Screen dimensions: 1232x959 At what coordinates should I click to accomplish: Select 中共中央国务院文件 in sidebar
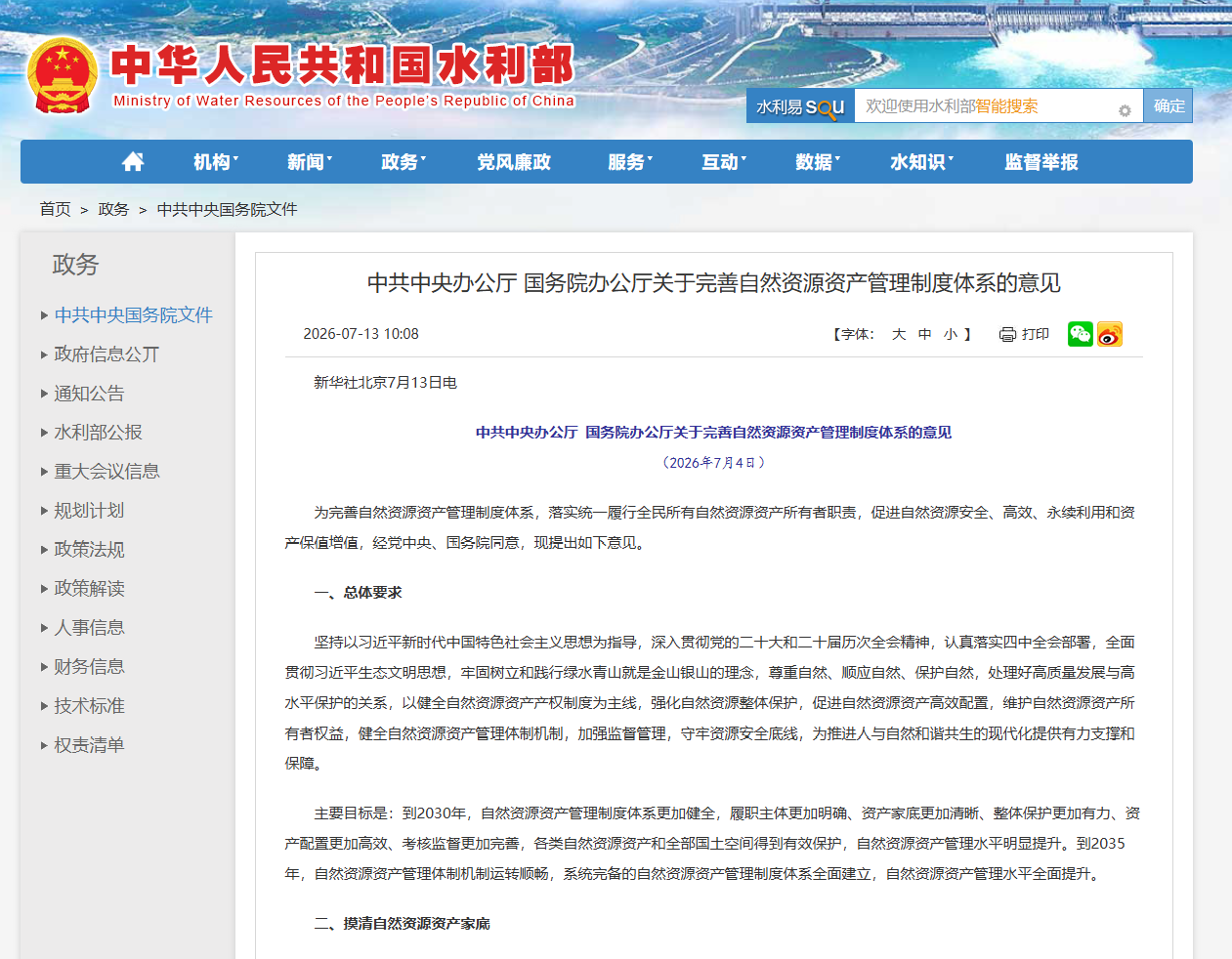(134, 314)
